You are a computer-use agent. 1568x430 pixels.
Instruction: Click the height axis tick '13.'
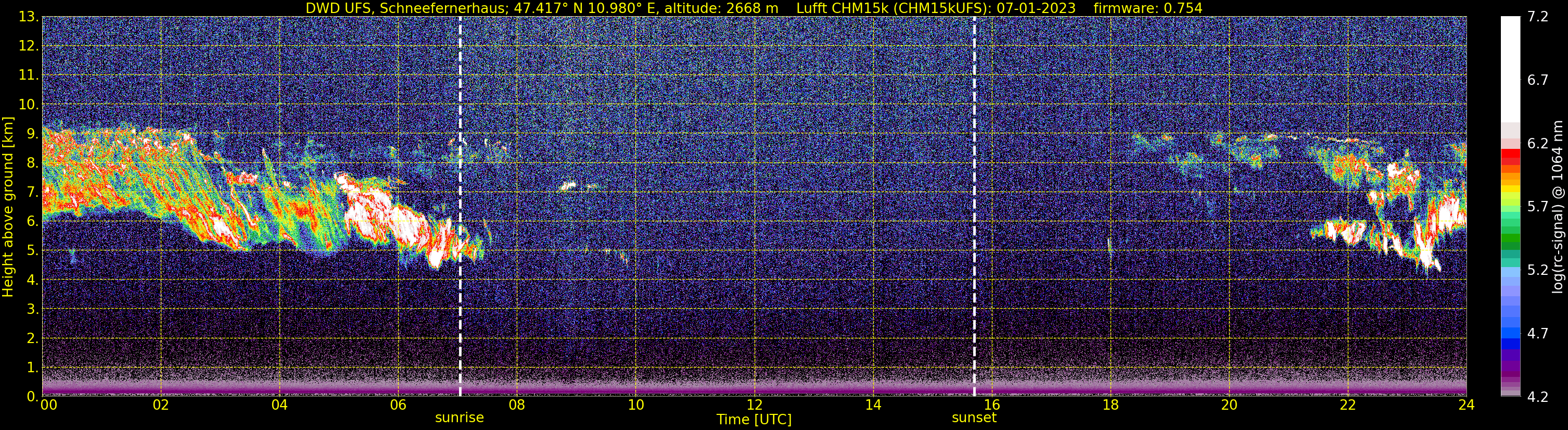28,17
